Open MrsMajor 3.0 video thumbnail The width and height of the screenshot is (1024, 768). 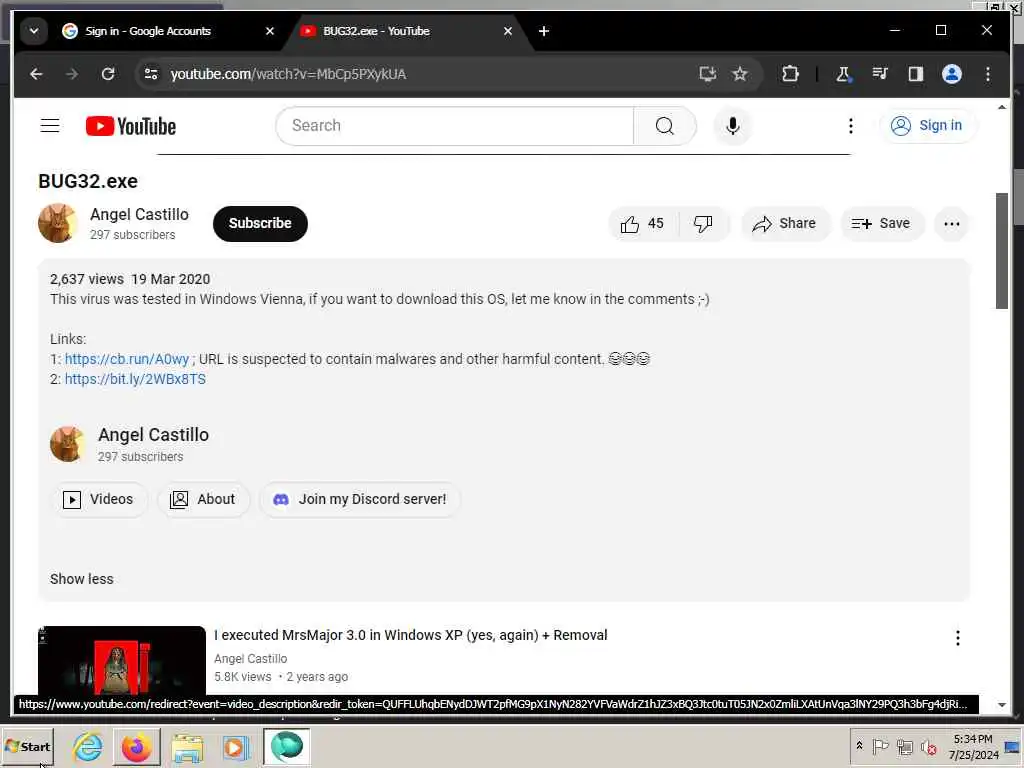point(122,660)
